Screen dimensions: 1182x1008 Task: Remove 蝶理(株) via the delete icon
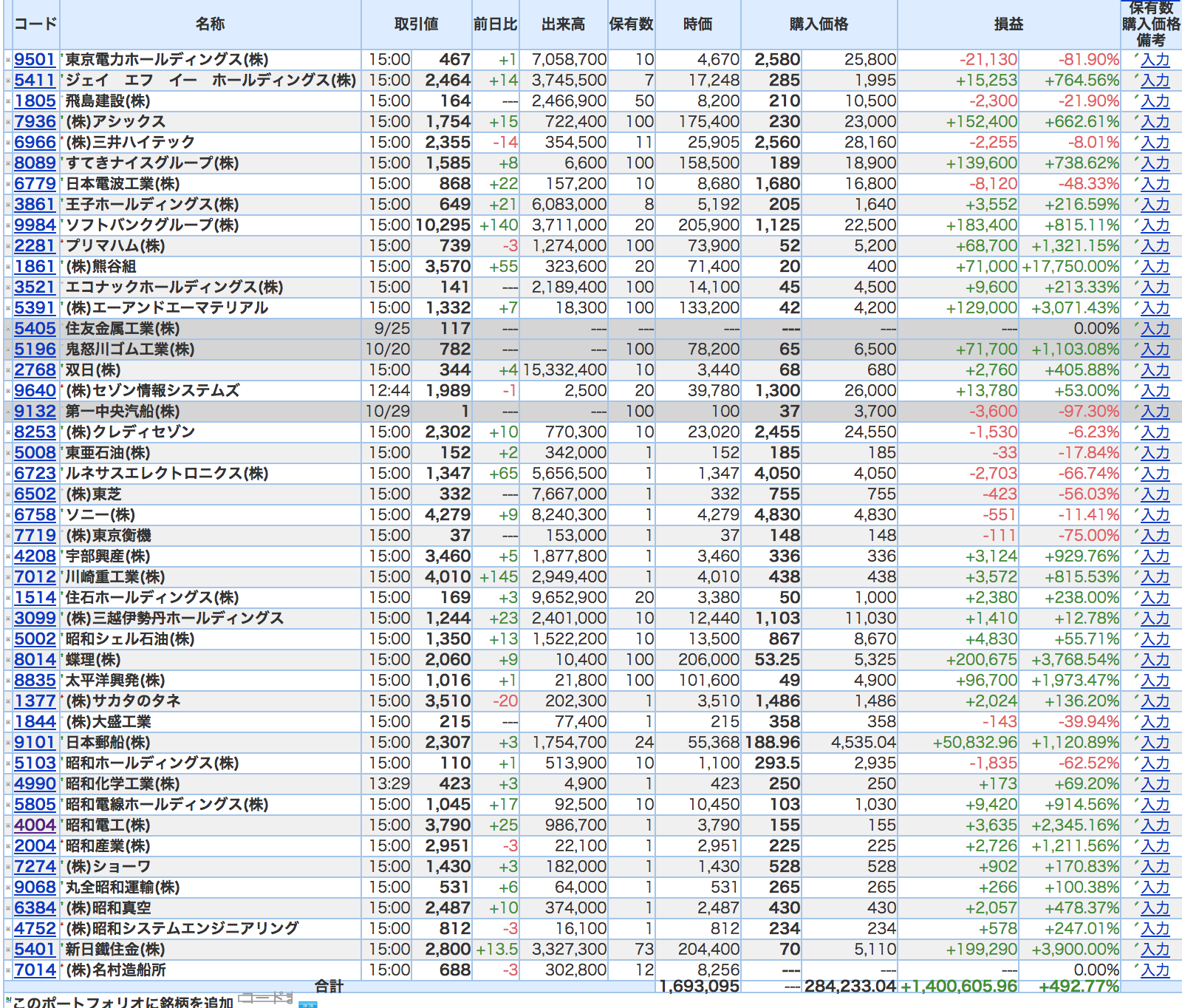point(8,660)
